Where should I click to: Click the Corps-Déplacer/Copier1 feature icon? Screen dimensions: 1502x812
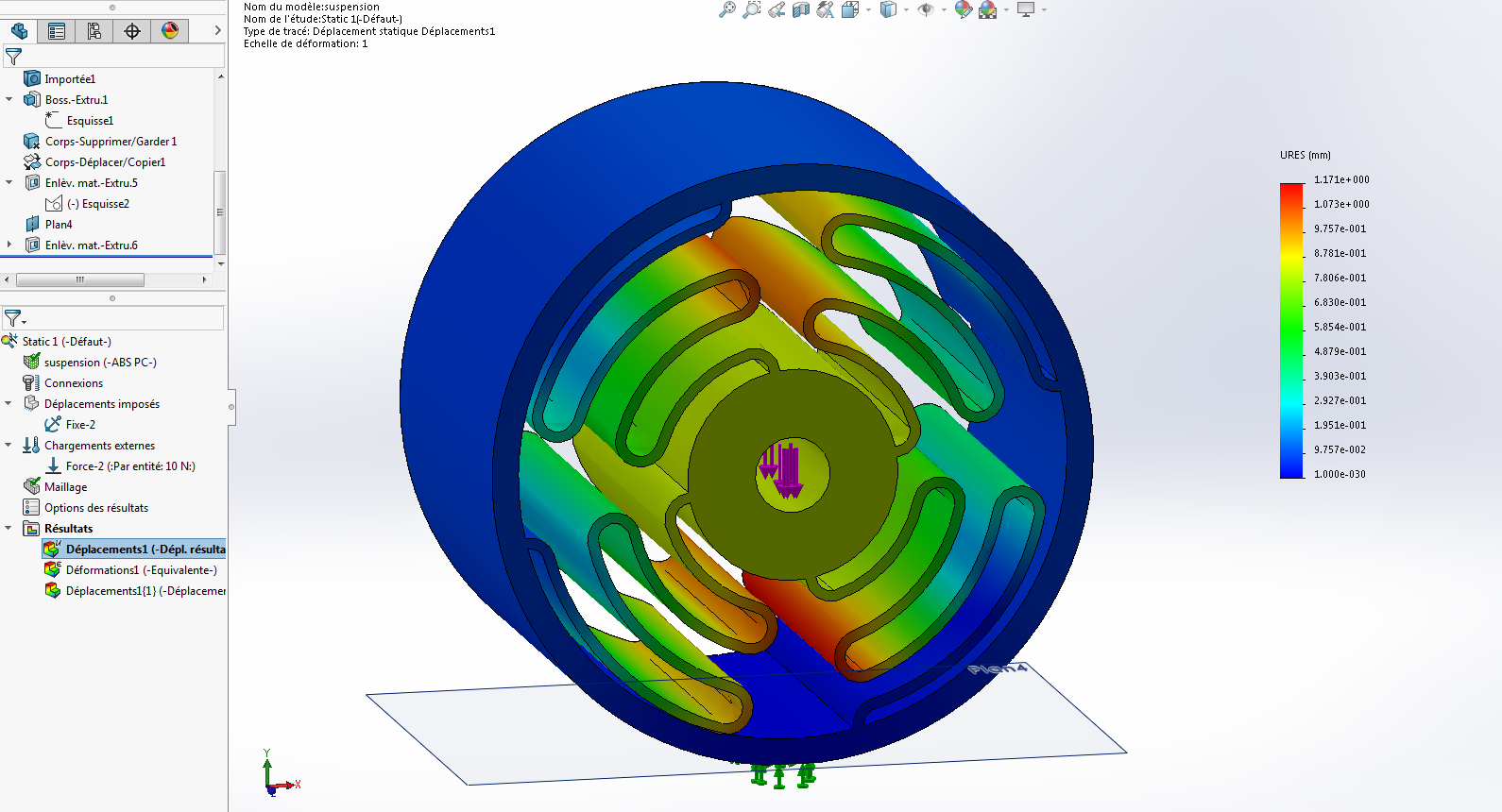coord(32,162)
